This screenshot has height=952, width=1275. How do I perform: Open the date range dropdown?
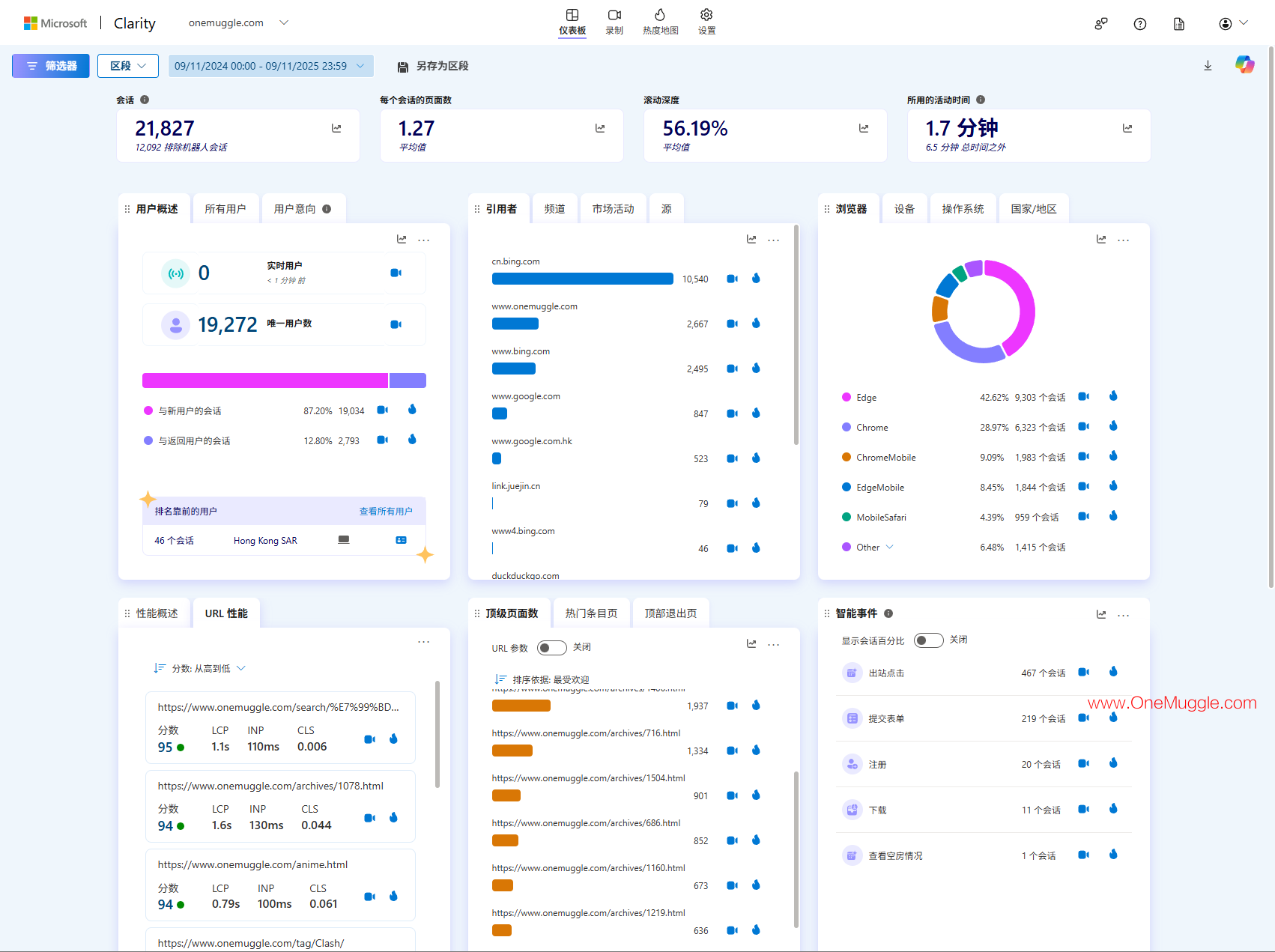(x=270, y=66)
